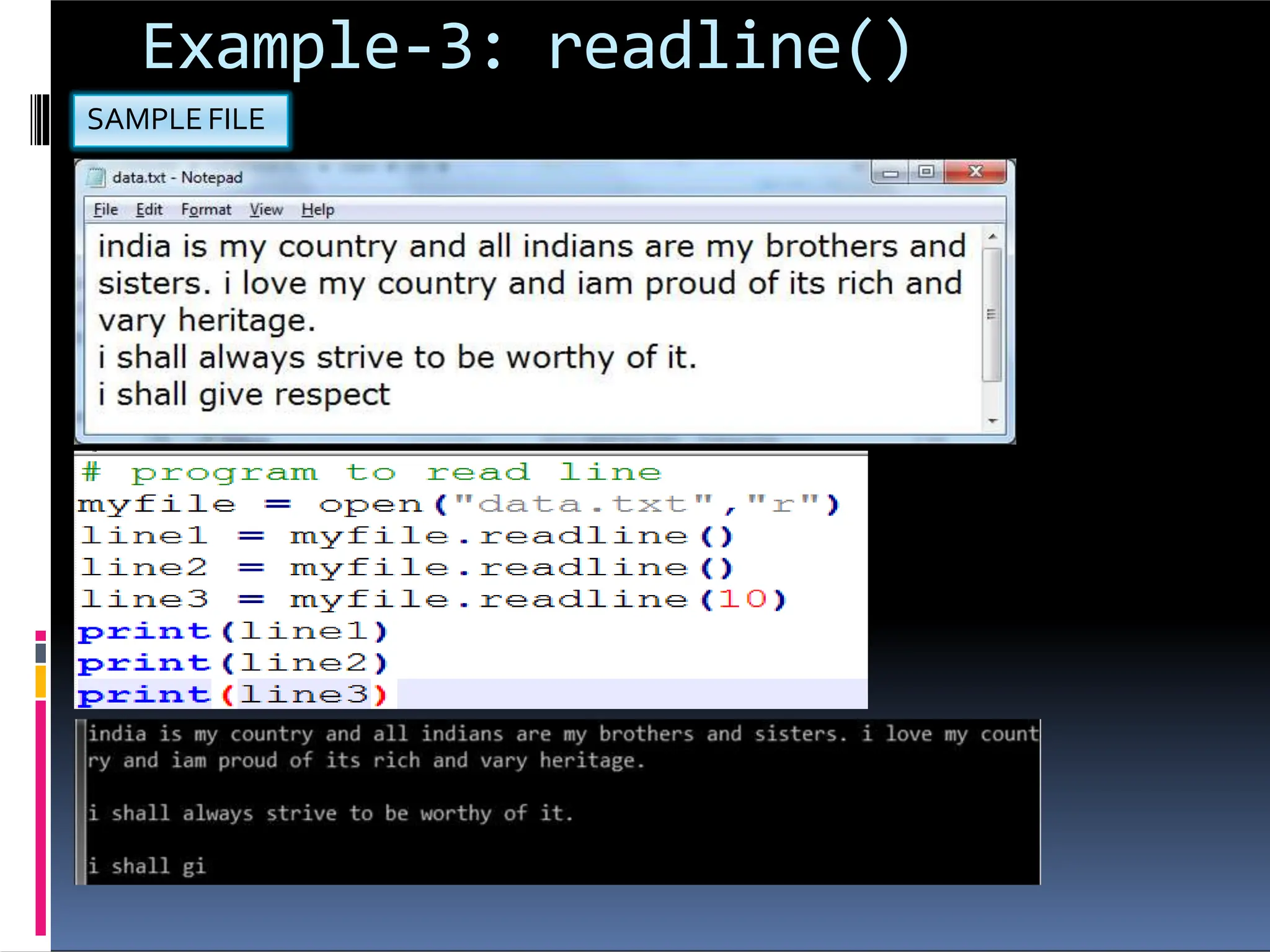The height and width of the screenshot is (952, 1270).
Task: Close the data.txt Notepad window
Action: coord(975,172)
